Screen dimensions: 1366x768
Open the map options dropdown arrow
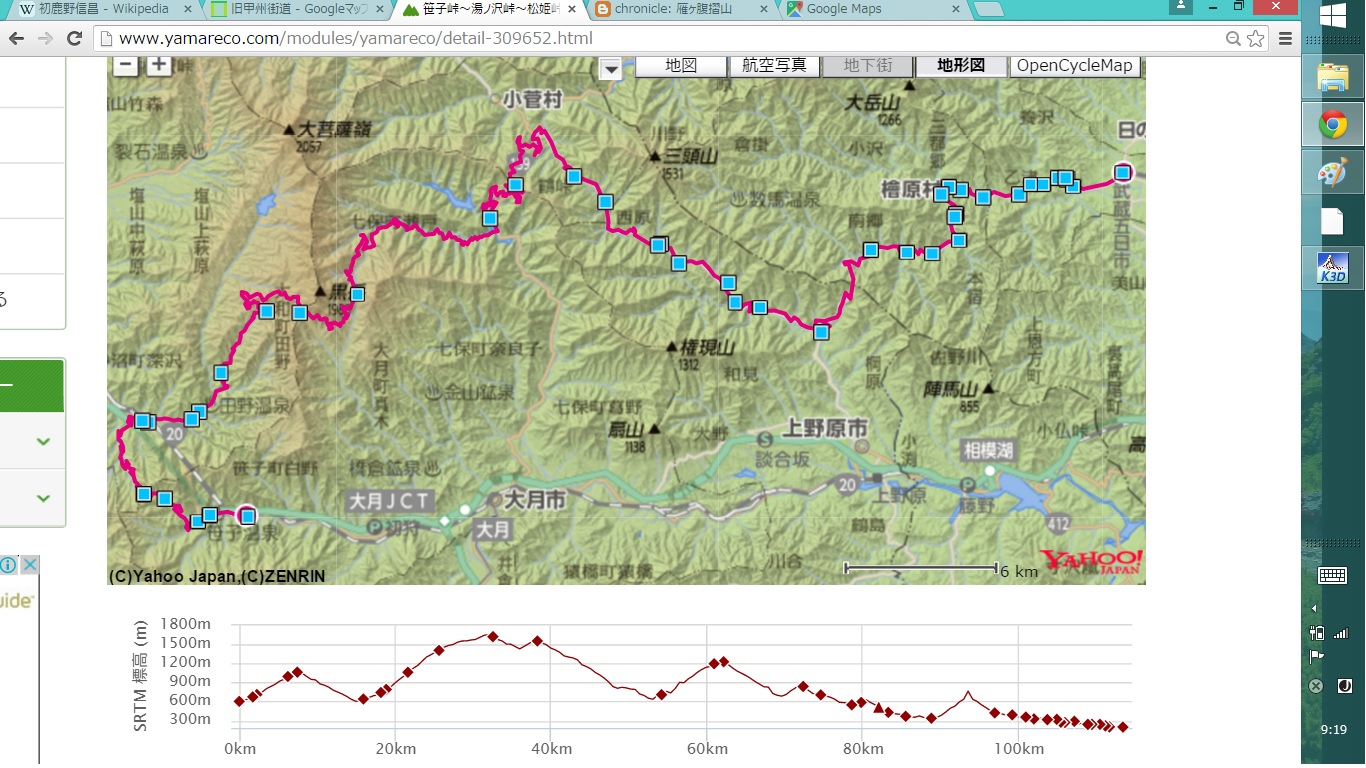(610, 69)
